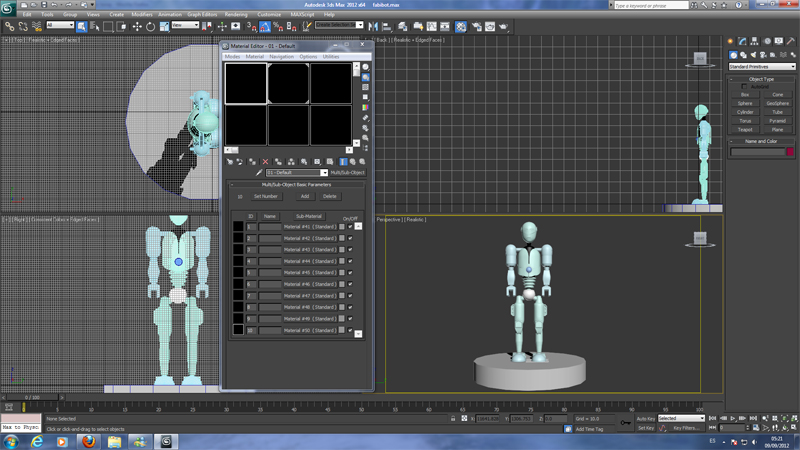Open Material Editor Navigation menu

tap(281, 57)
